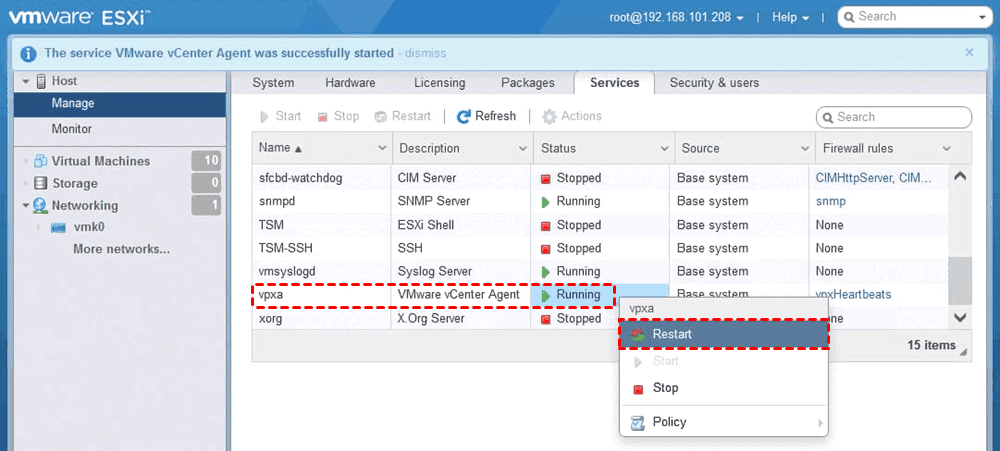Open the Storage item in navigator
The image size is (1000, 451).
tap(75, 184)
